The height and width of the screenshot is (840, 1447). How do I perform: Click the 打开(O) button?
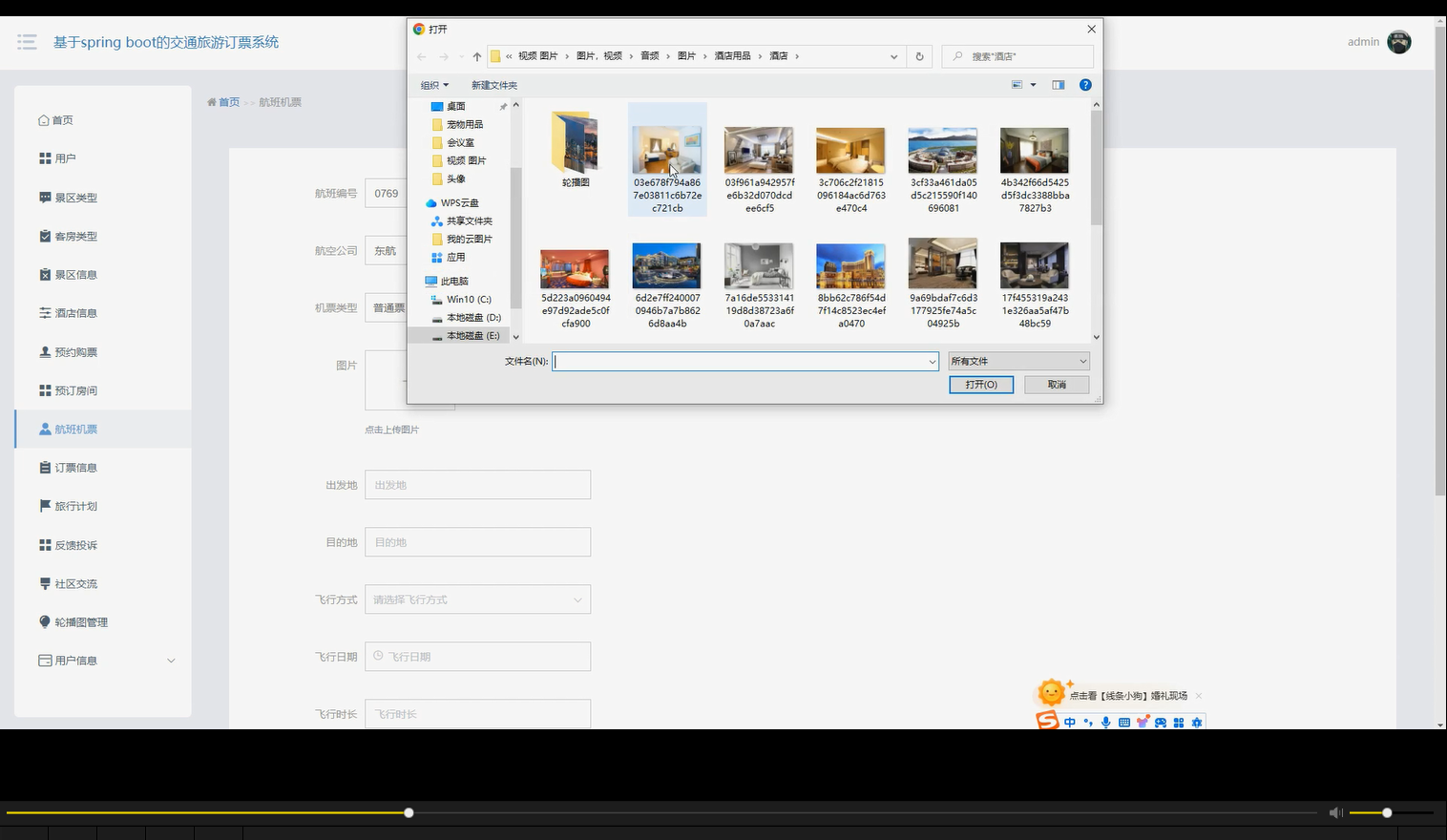(x=981, y=385)
